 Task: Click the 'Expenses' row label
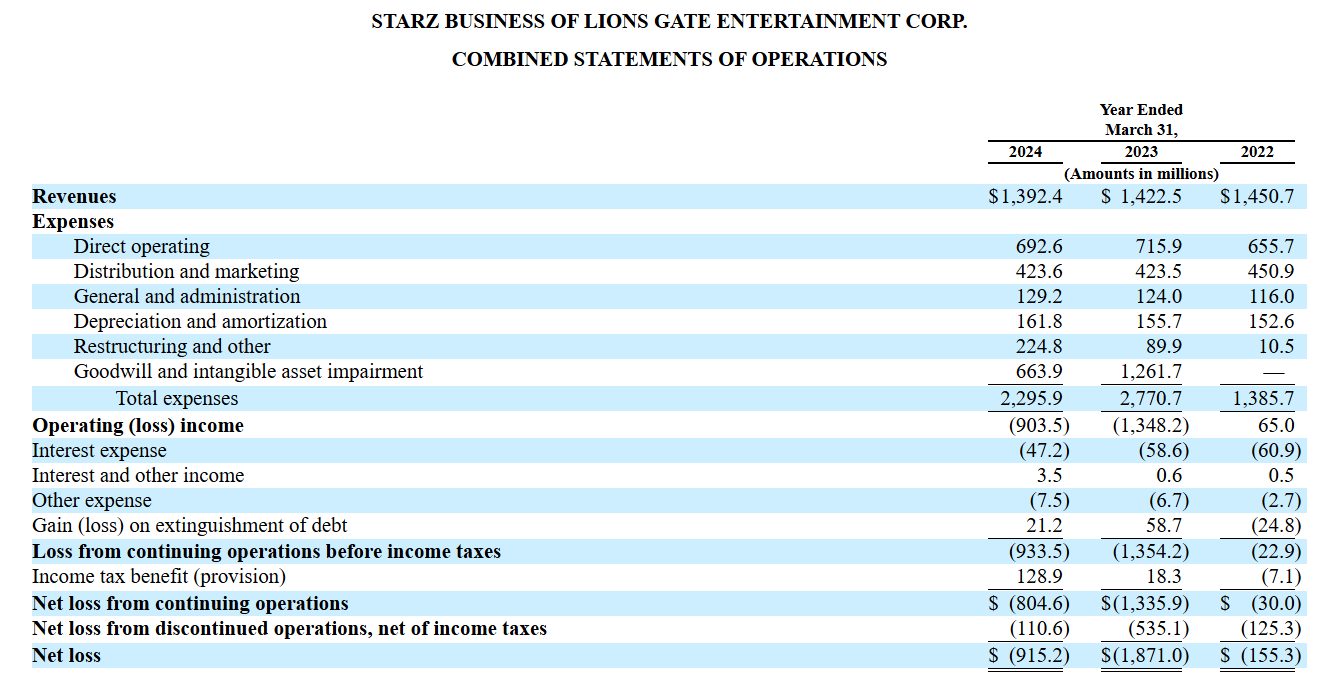tap(73, 222)
